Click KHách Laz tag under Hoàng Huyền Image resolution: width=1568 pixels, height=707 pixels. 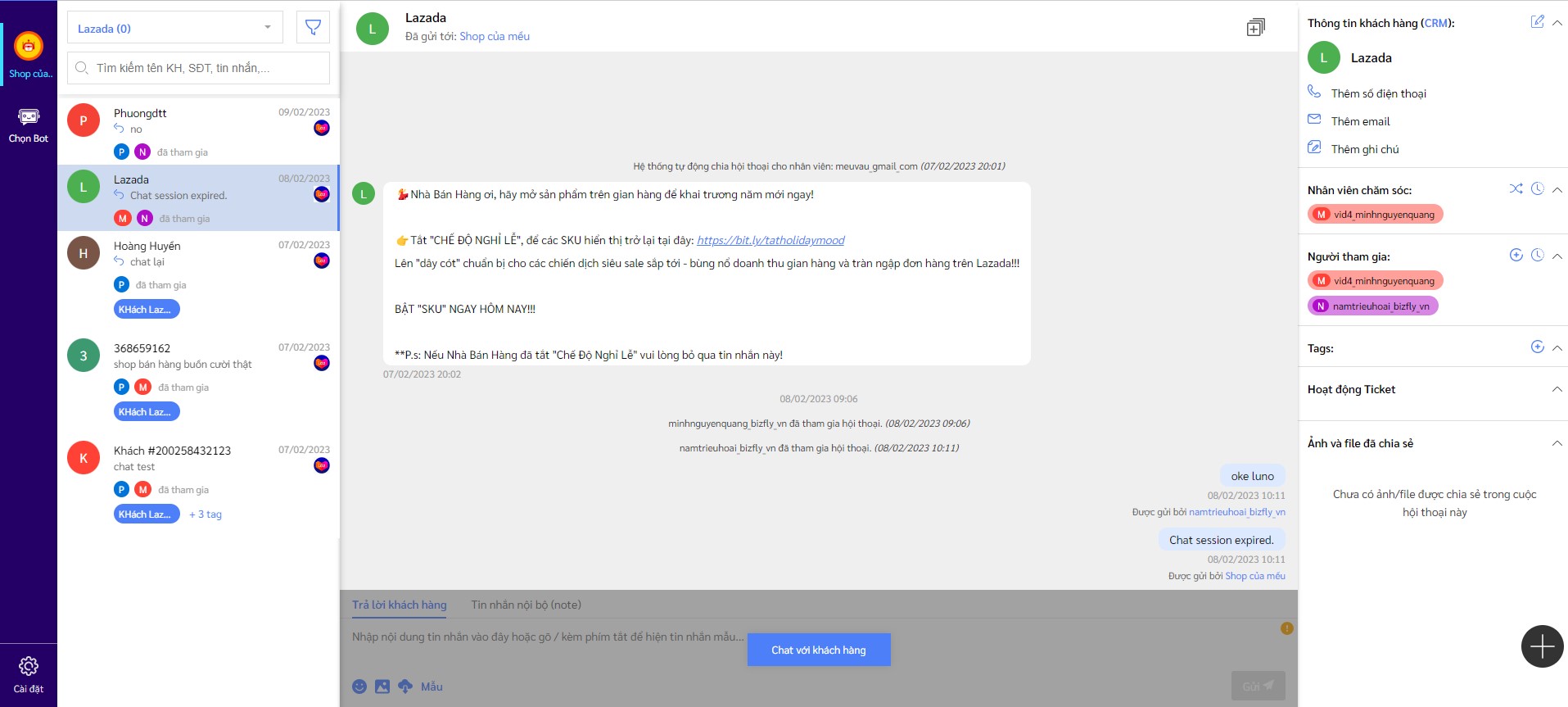tap(146, 309)
